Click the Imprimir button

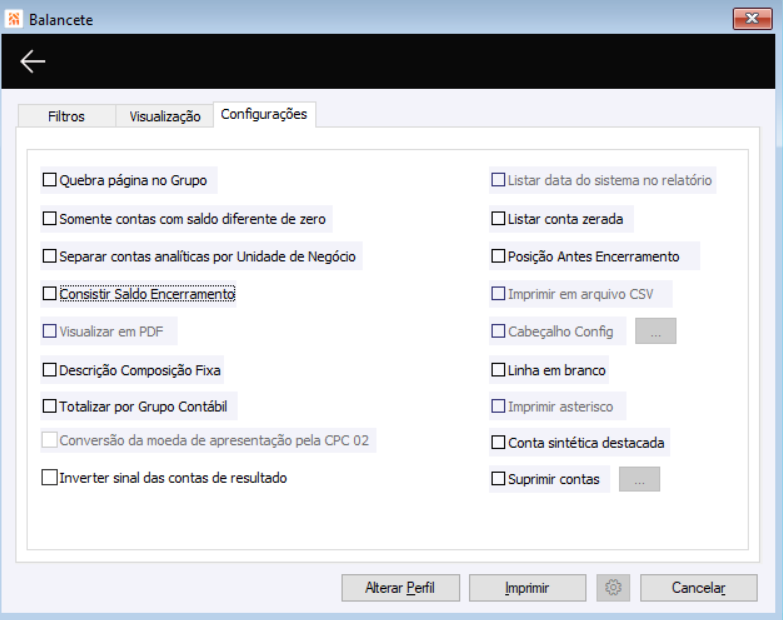[x=527, y=588]
